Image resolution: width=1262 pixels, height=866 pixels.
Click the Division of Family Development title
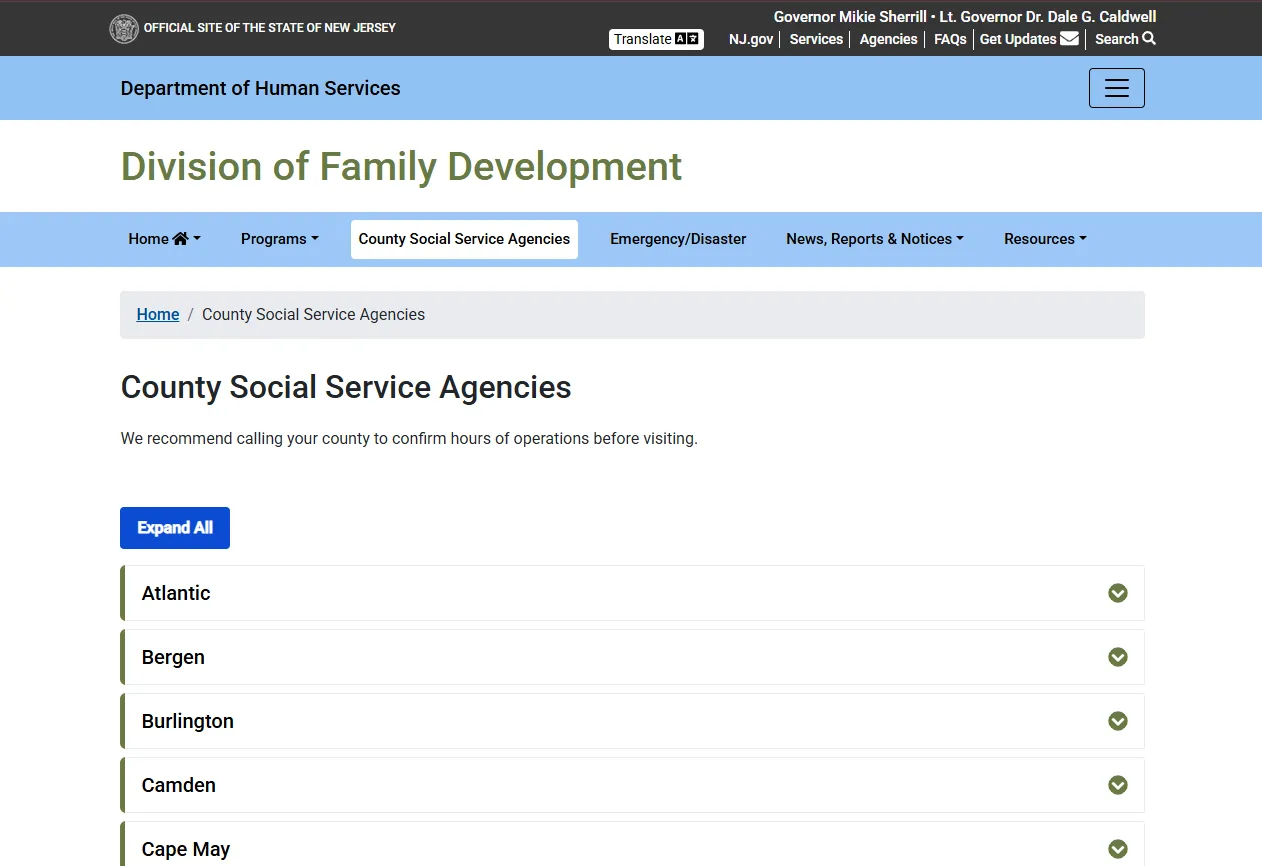point(401,166)
